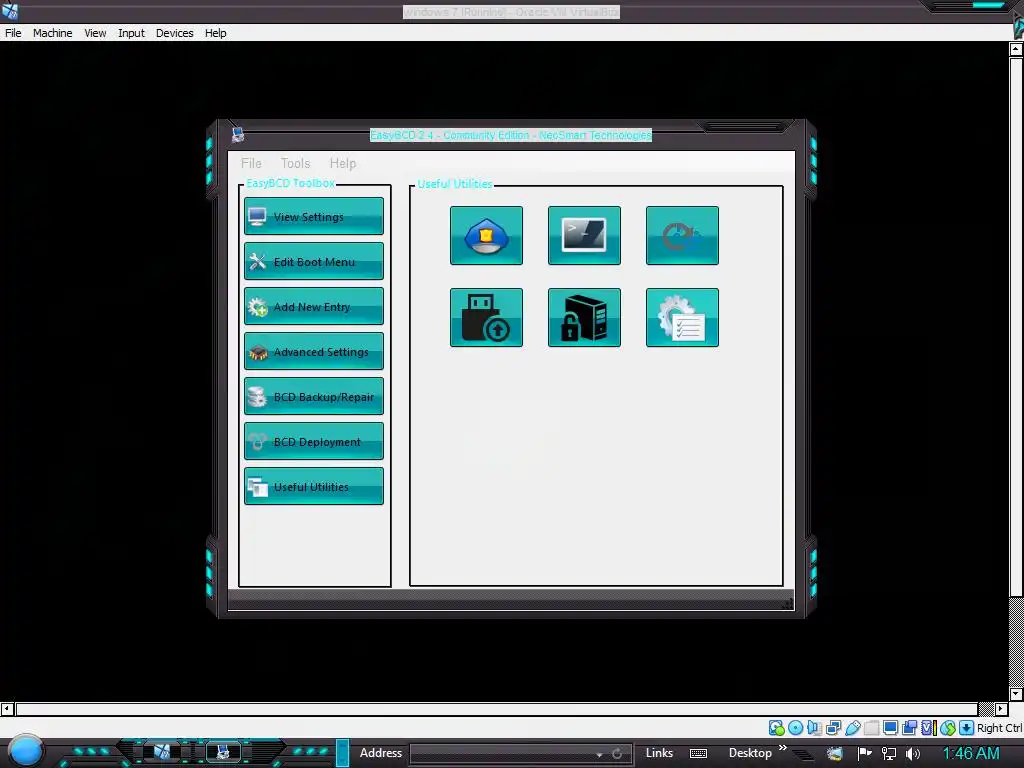Open EasyBCD Help menu
Screen dimensions: 1024x768
342,163
